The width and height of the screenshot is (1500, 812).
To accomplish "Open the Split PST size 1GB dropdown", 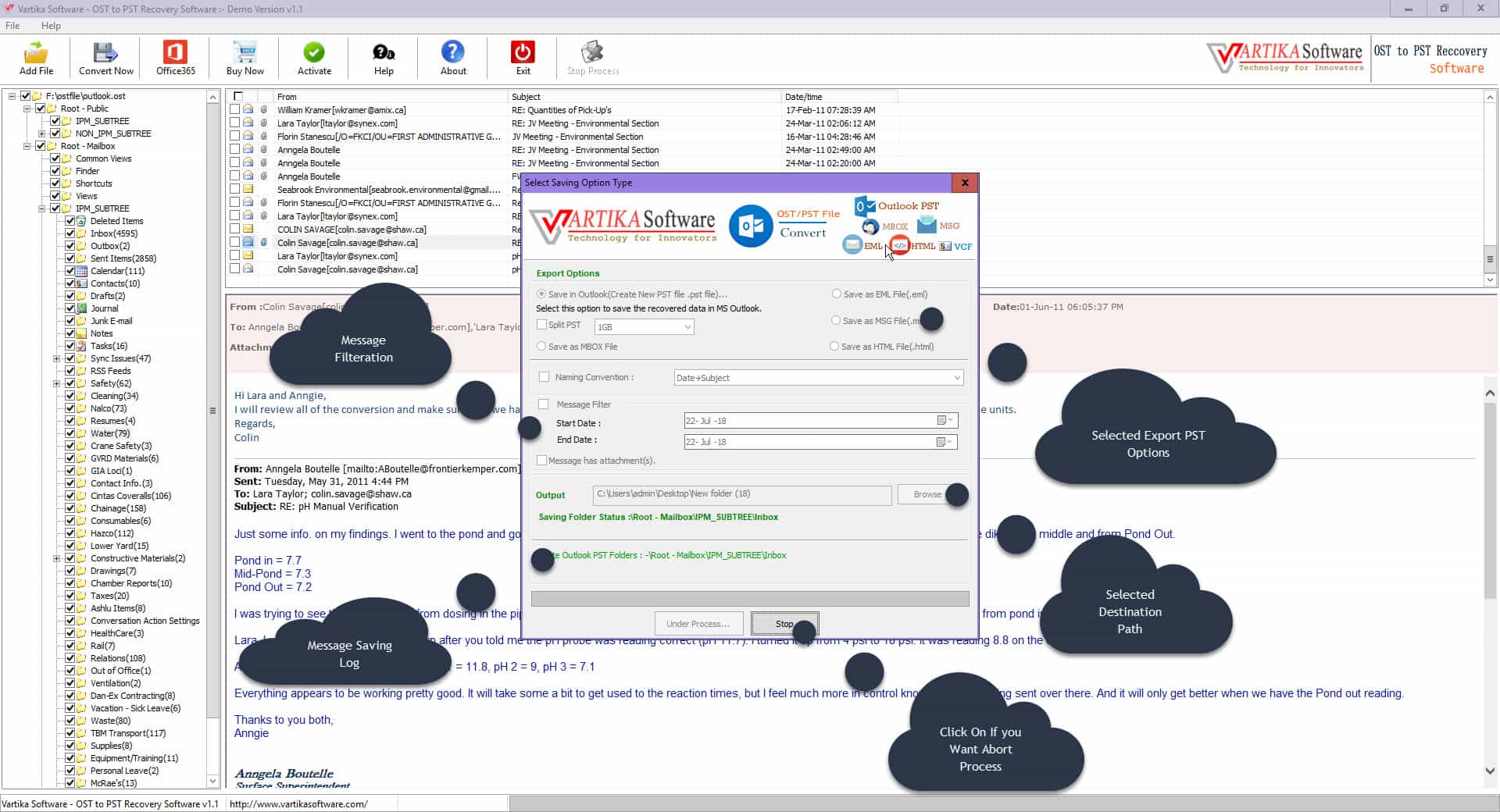I will tap(645, 327).
